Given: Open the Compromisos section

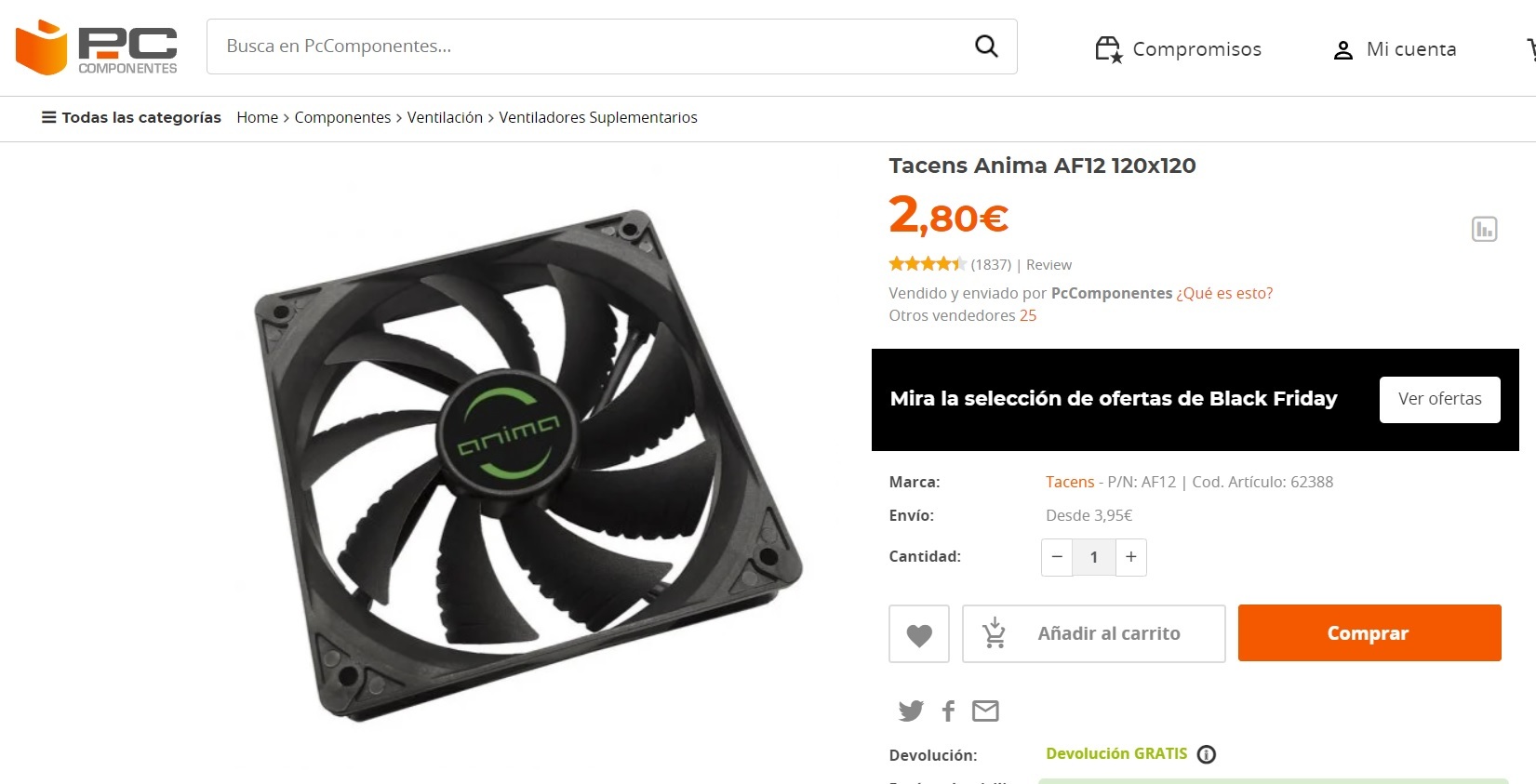Looking at the screenshot, I should pos(1178,49).
